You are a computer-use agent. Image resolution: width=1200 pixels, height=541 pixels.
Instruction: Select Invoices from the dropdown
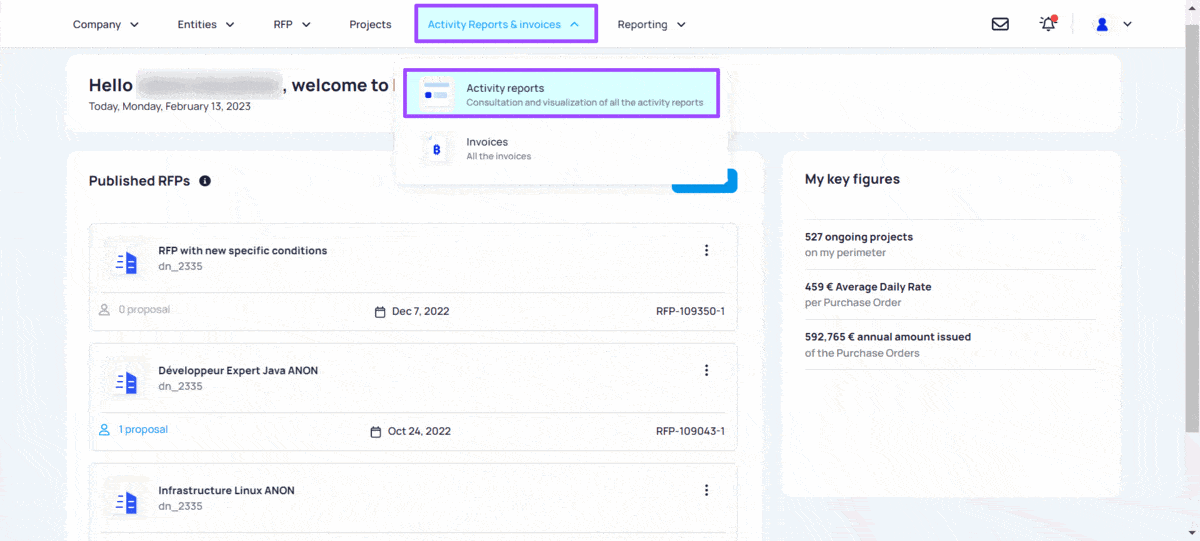(561, 149)
